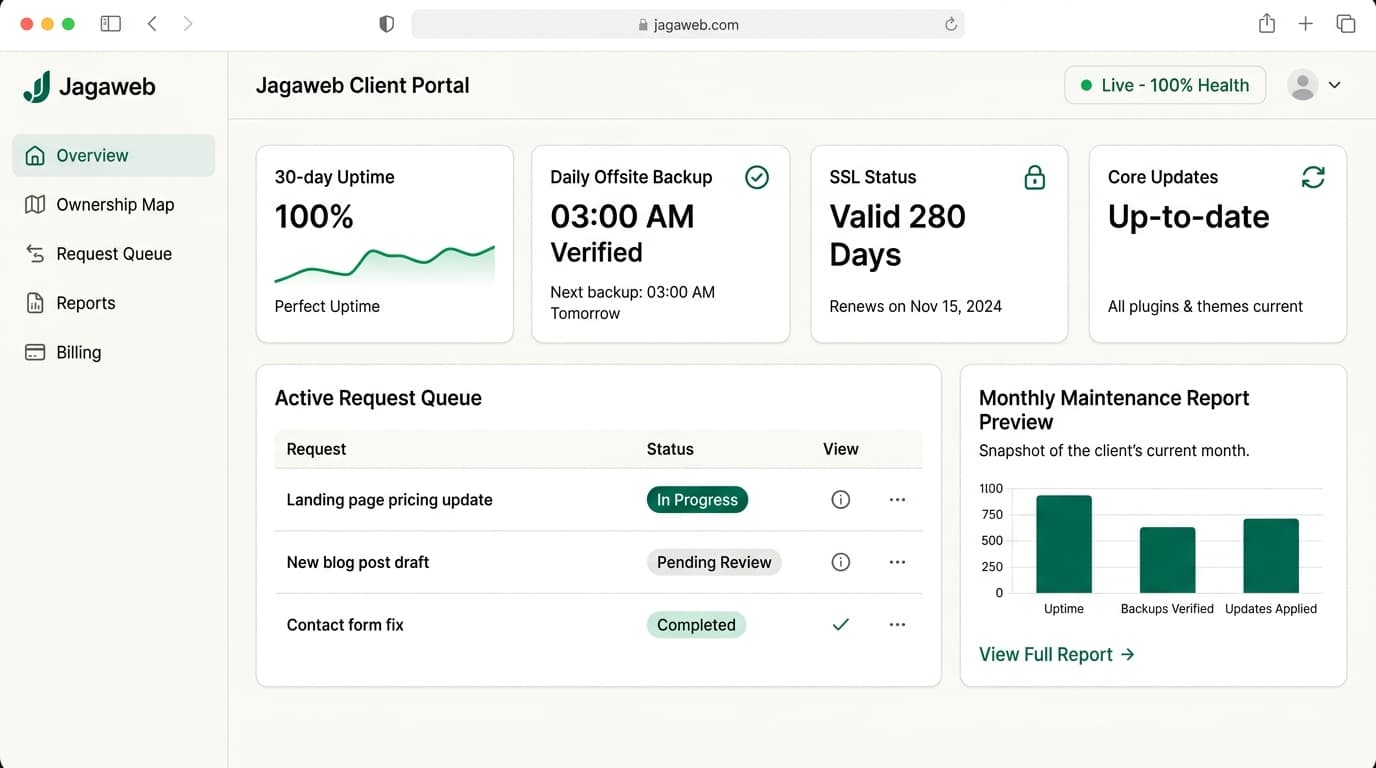Click the Next backup: 03:00 AM Tomorrow text
The height and width of the screenshot is (768, 1376).
[x=633, y=303]
